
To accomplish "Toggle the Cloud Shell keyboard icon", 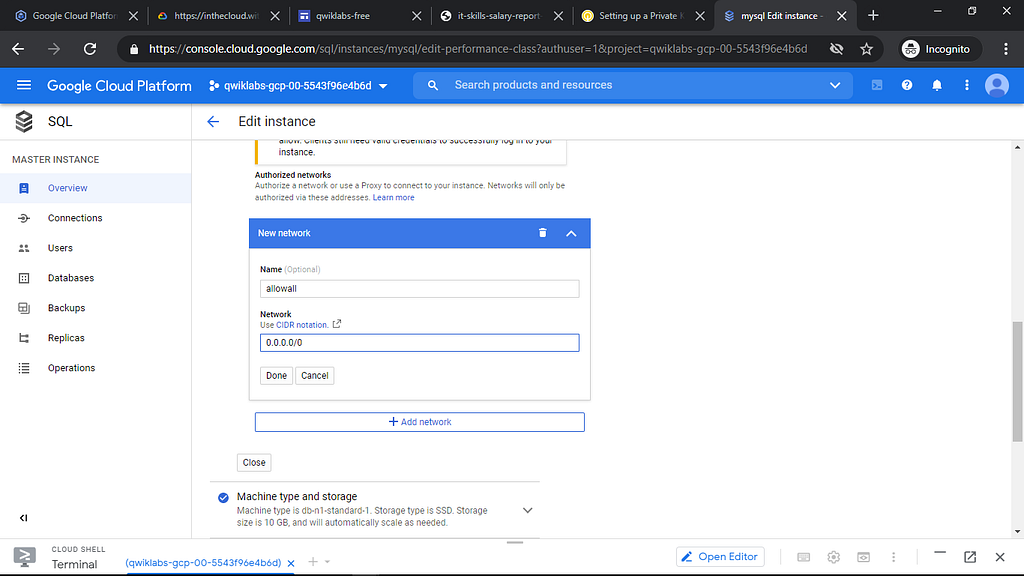I will [x=803, y=557].
